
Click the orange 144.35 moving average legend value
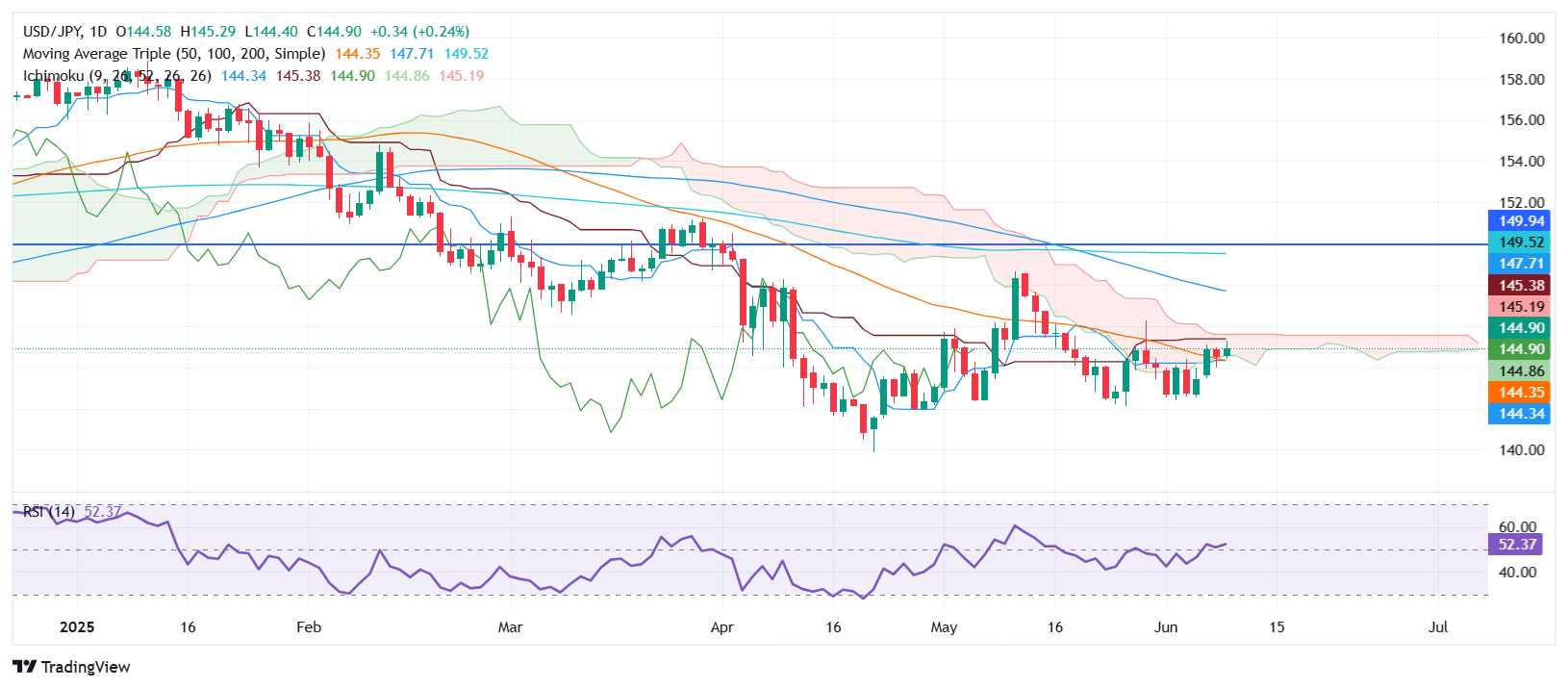click(x=358, y=54)
